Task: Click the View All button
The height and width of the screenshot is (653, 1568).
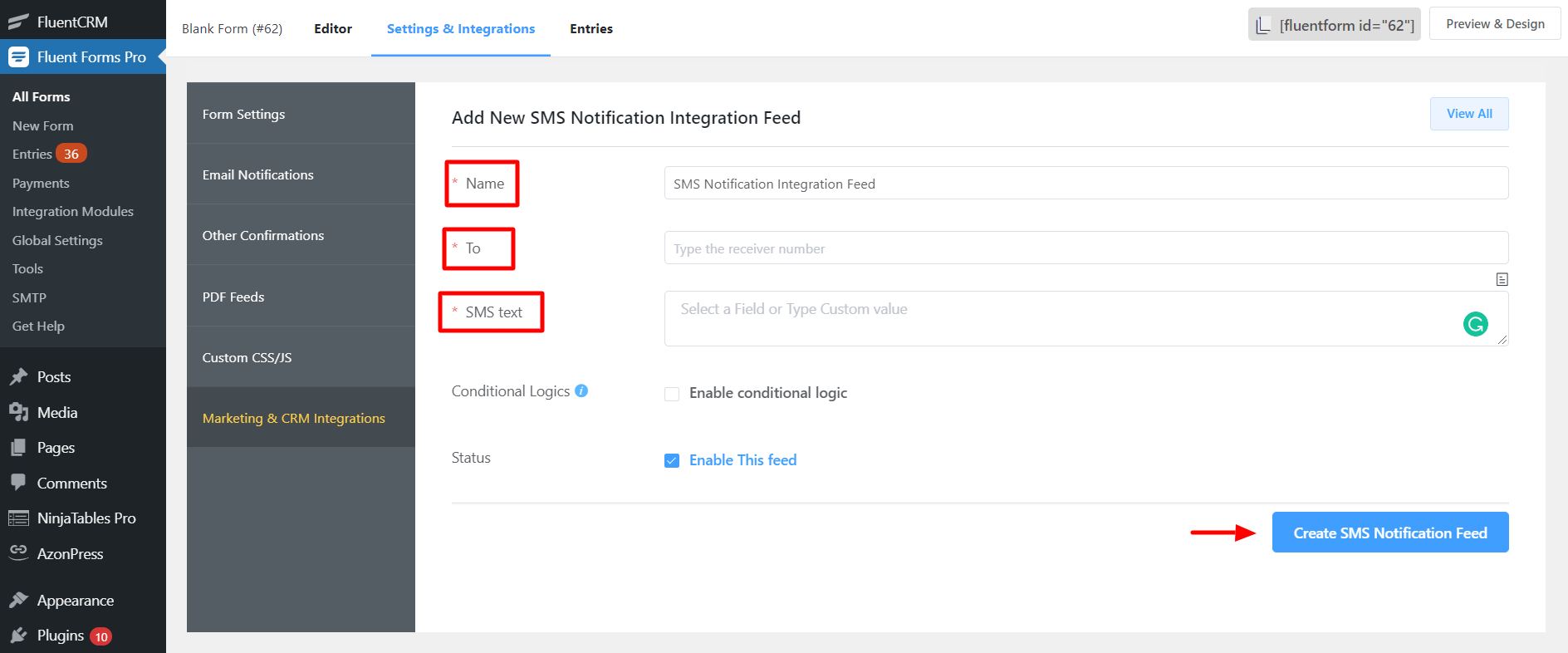Action: click(1469, 114)
